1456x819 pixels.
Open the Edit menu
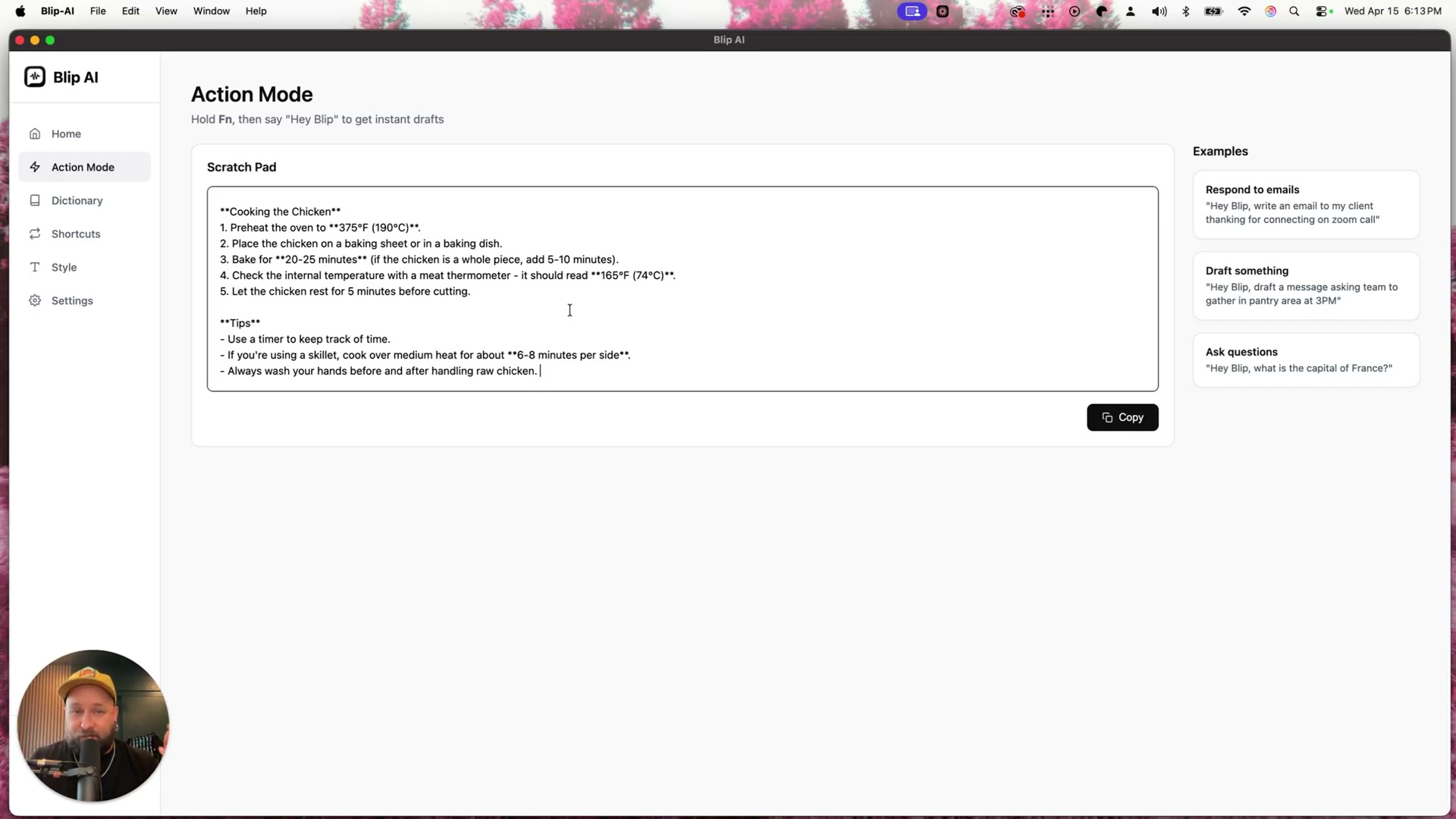coord(130,11)
